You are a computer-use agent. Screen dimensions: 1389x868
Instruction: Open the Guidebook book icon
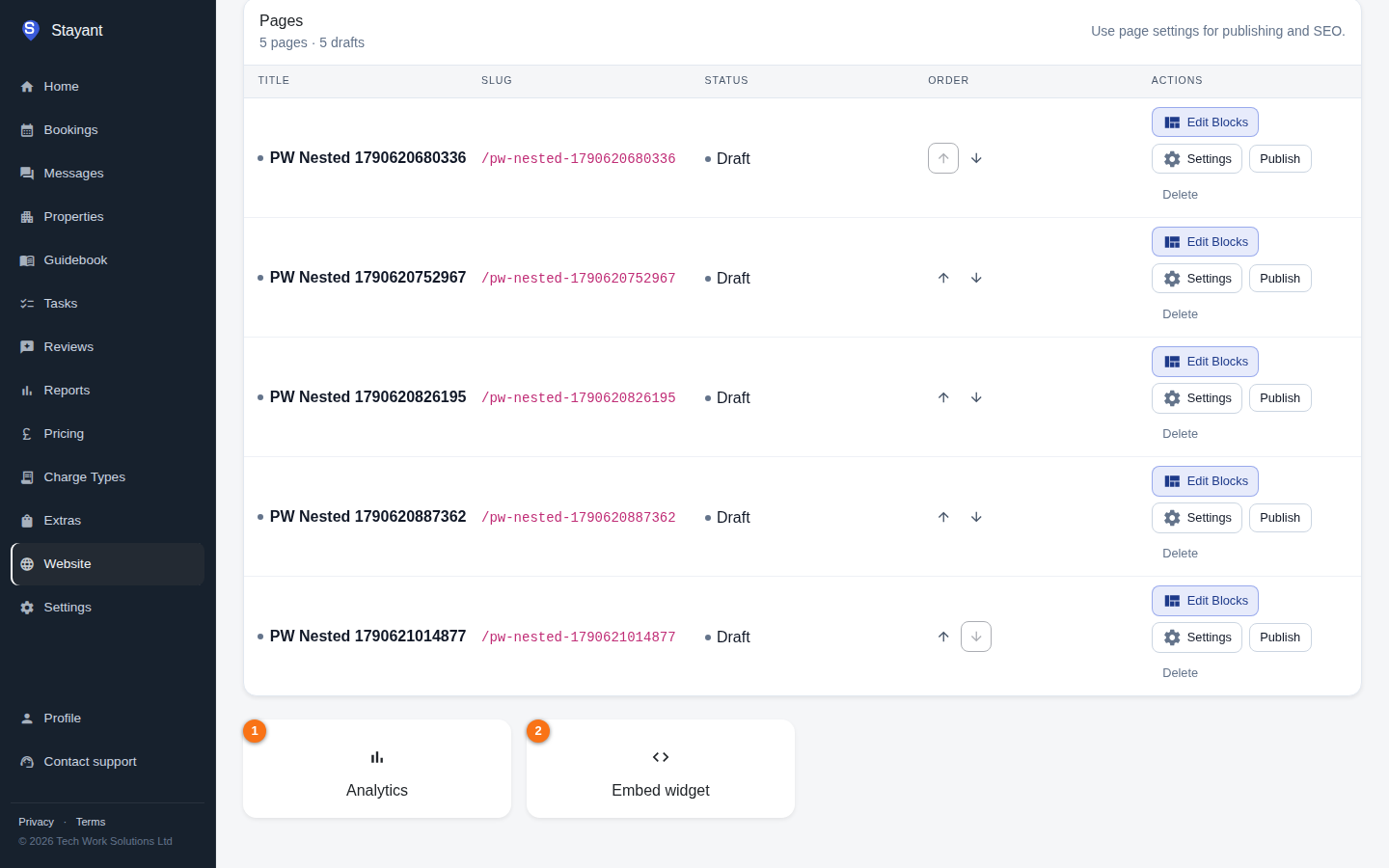(27, 260)
